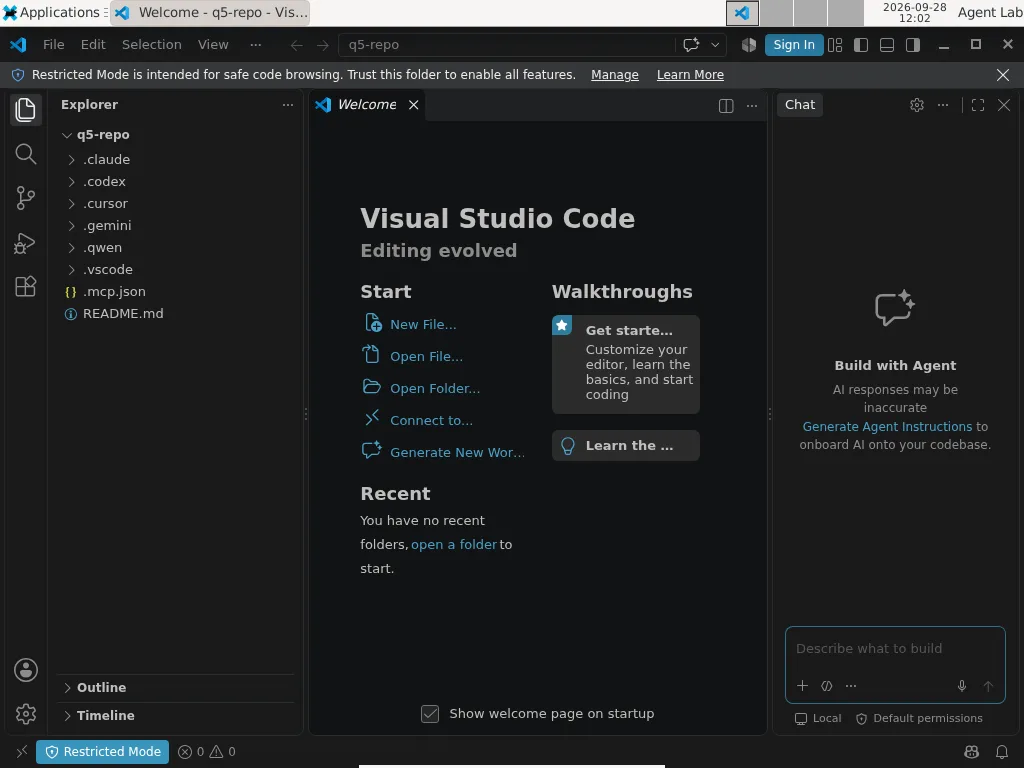Click Connect to... link
Viewport: 1024px width, 768px height.
[431, 421]
